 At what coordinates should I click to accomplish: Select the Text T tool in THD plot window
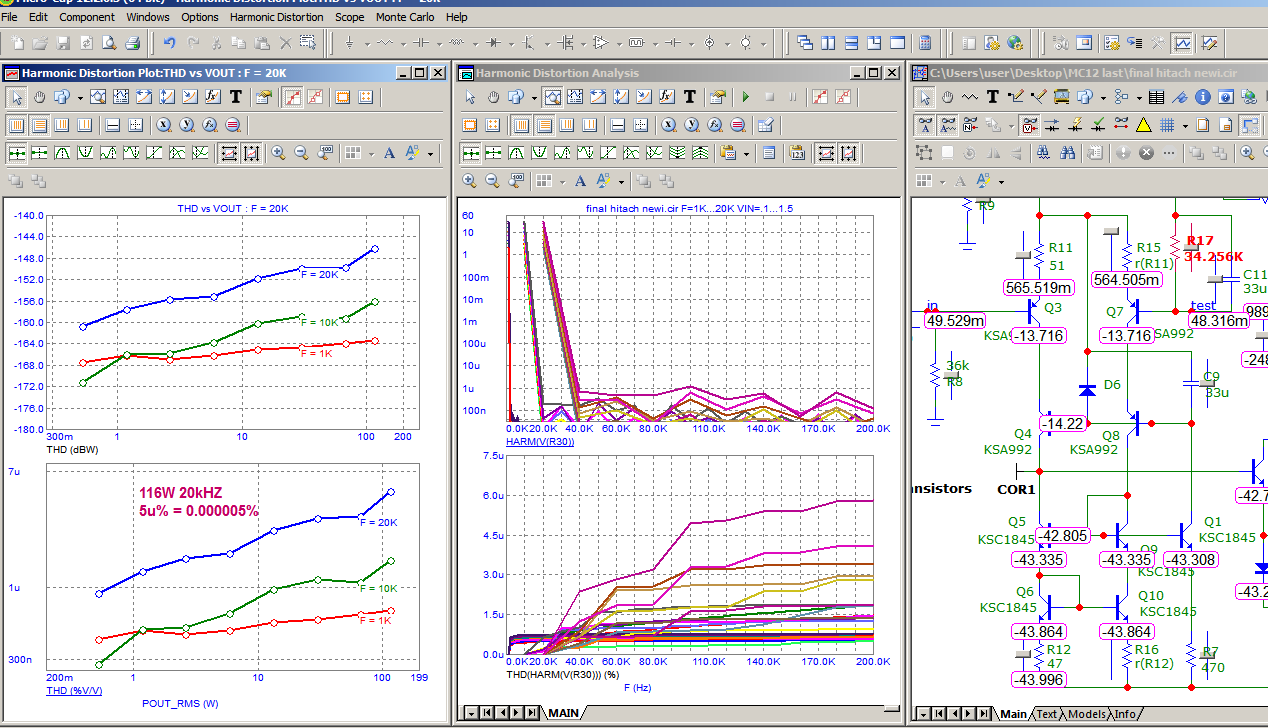(236, 97)
